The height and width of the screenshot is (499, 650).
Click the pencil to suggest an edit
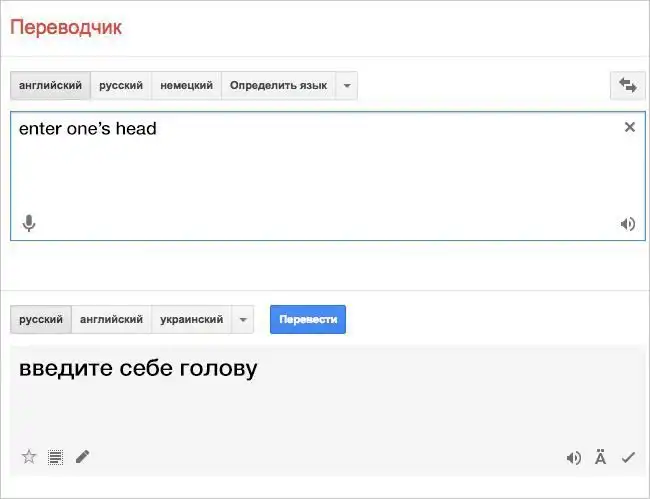coord(82,457)
